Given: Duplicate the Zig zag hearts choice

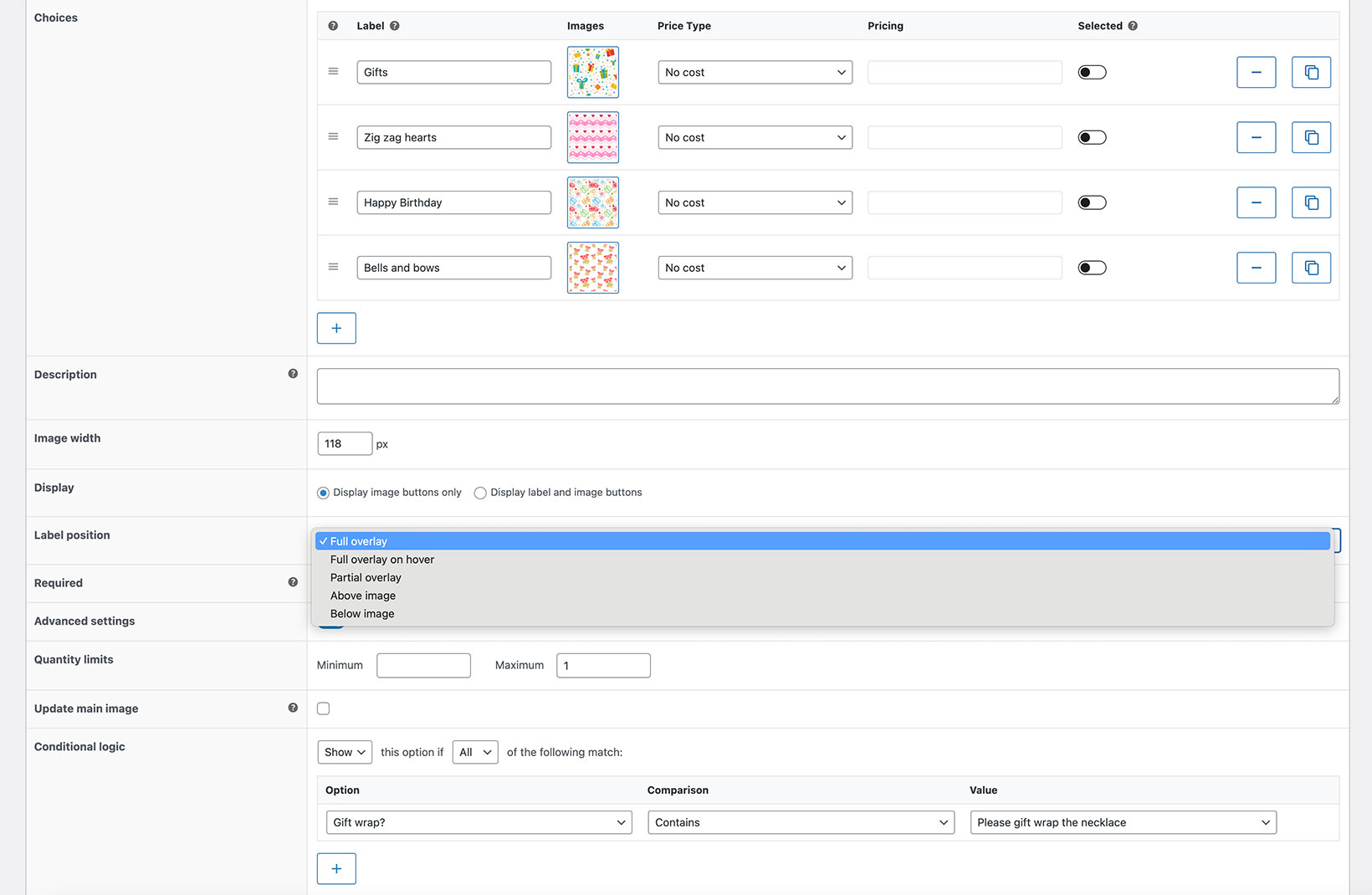Looking at the screenshot, I should coord(1311,138).
